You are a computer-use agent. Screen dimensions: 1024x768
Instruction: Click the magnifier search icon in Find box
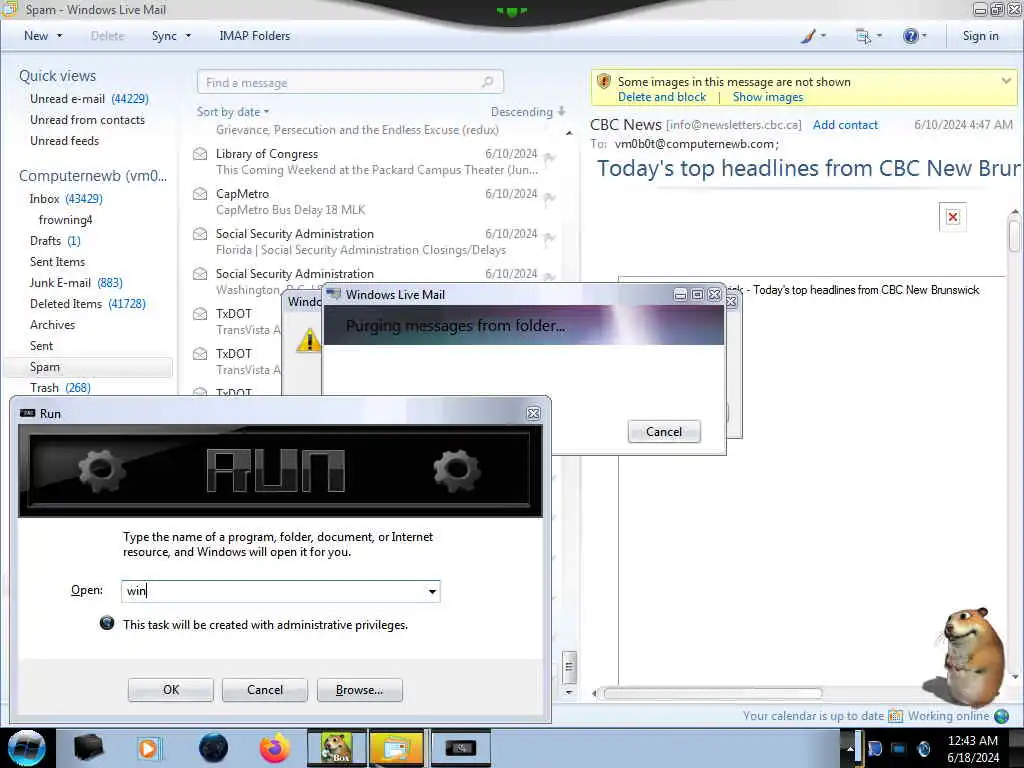click(x=487, y=82)
